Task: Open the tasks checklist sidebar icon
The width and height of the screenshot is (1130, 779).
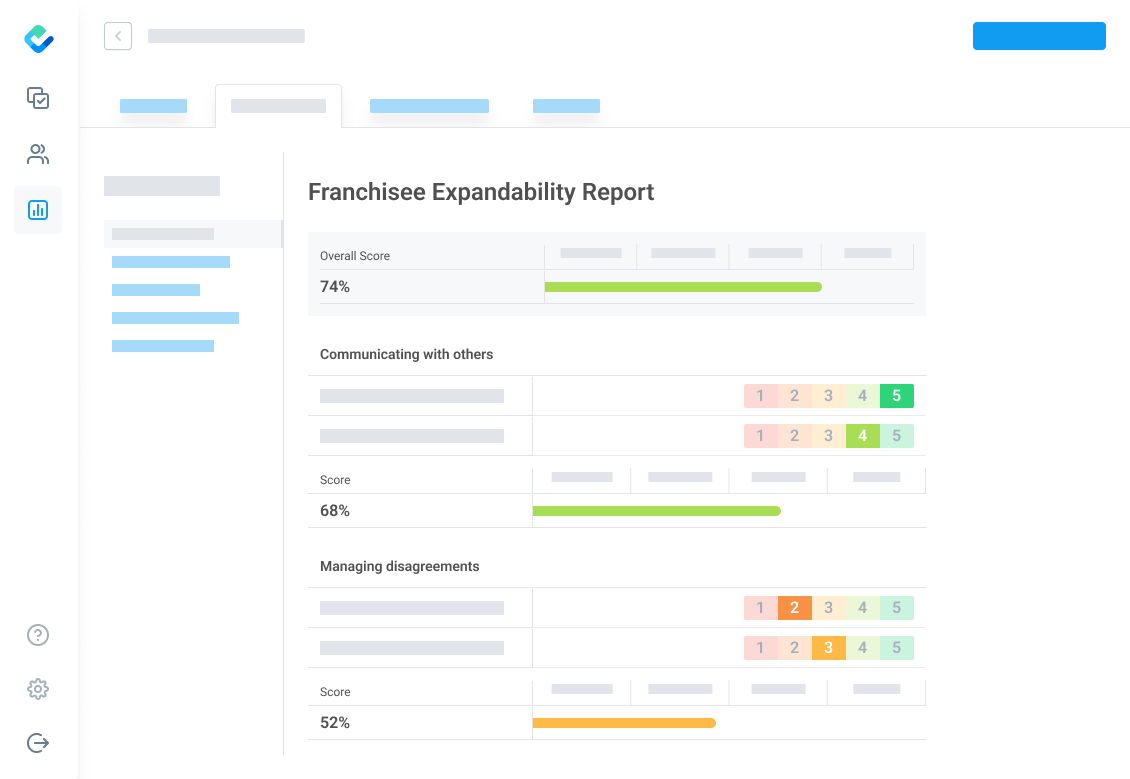Action: tap(38, 98)
